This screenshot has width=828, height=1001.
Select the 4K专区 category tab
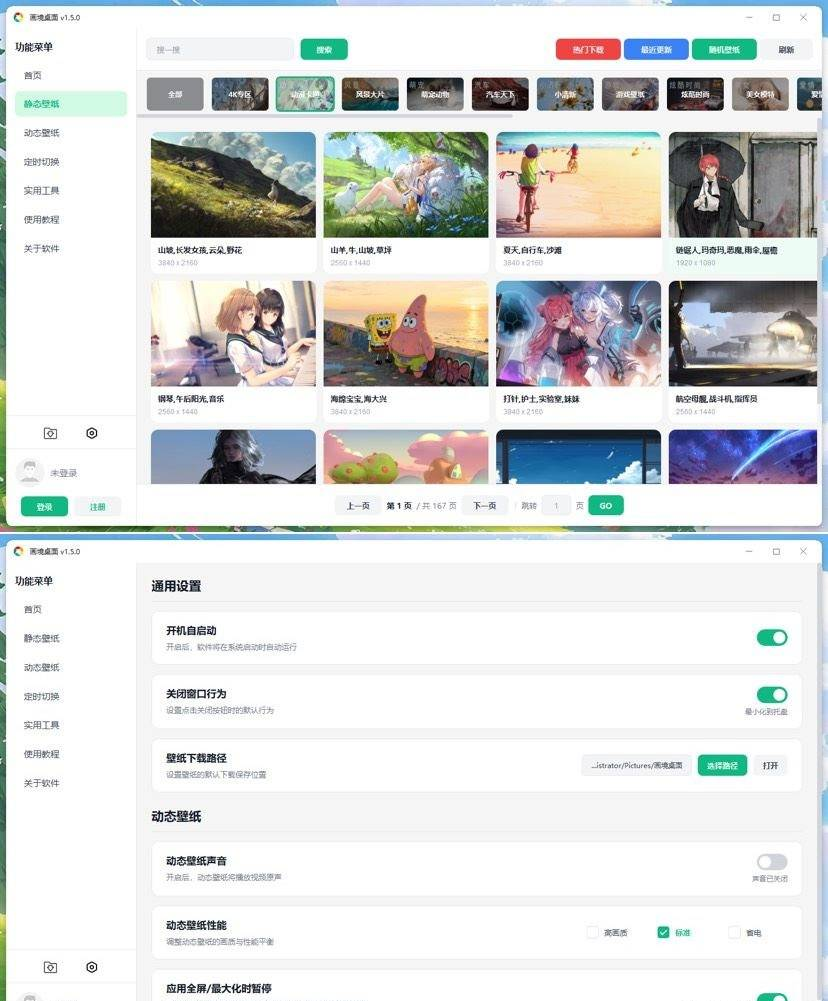[240, 94]
